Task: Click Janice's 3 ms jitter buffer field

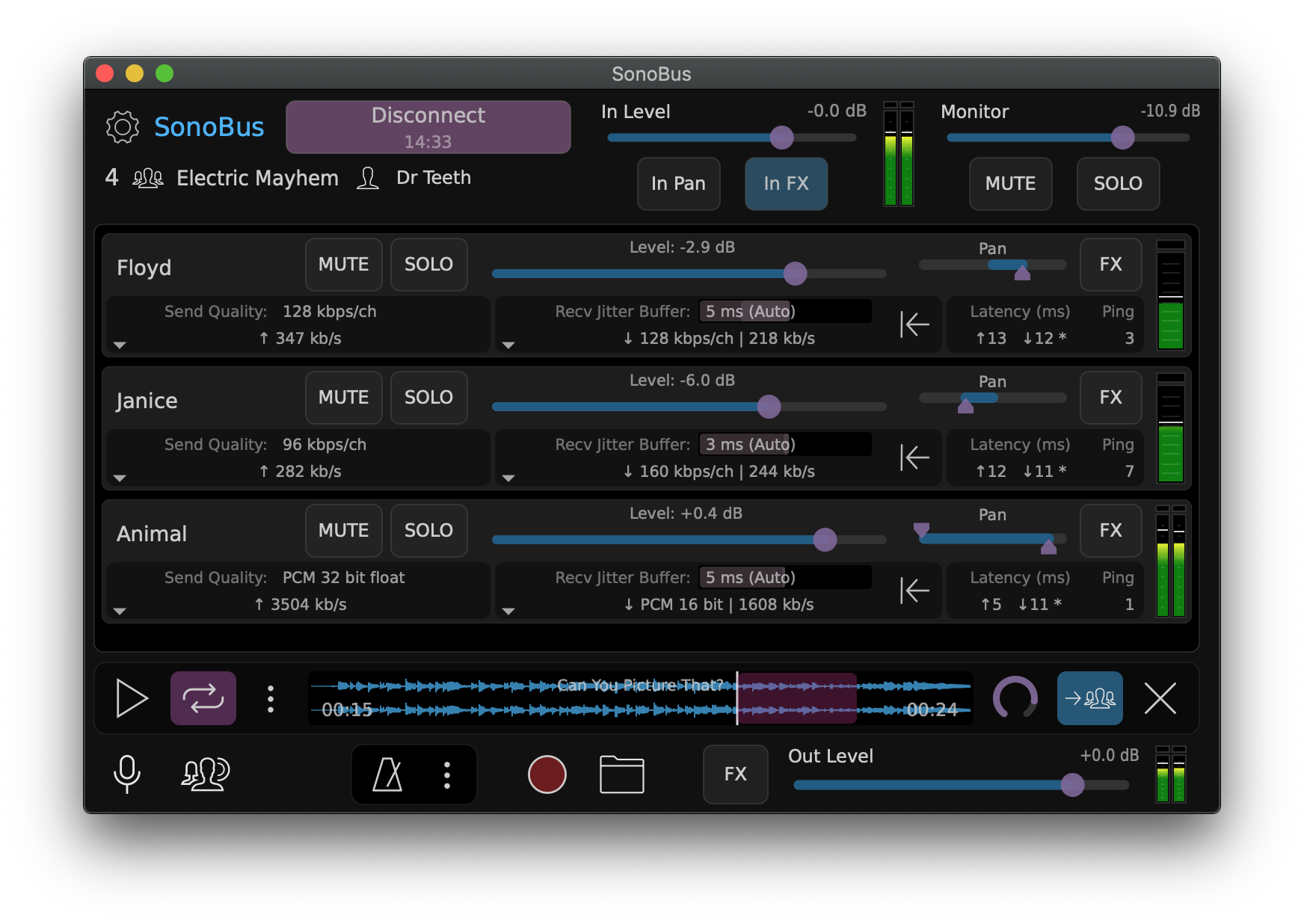Action: [x=785, y=444]
